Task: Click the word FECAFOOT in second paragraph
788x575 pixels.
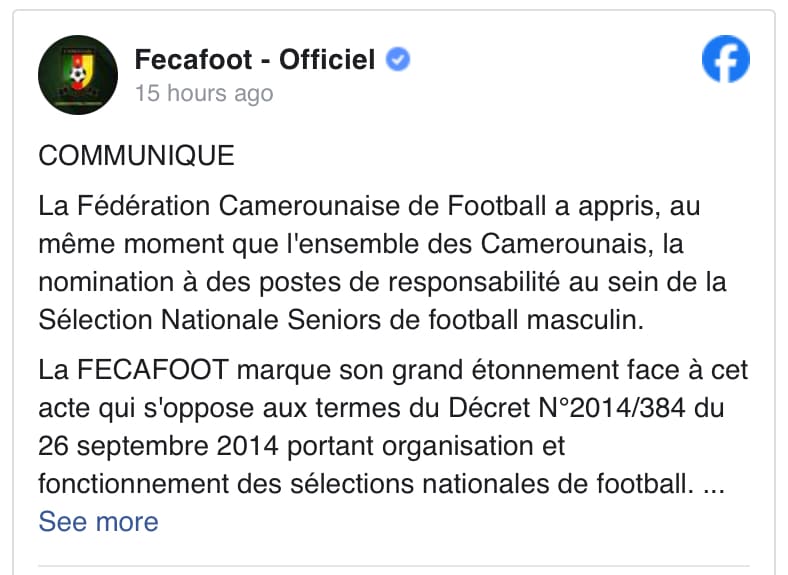Action: click(153, 370)
